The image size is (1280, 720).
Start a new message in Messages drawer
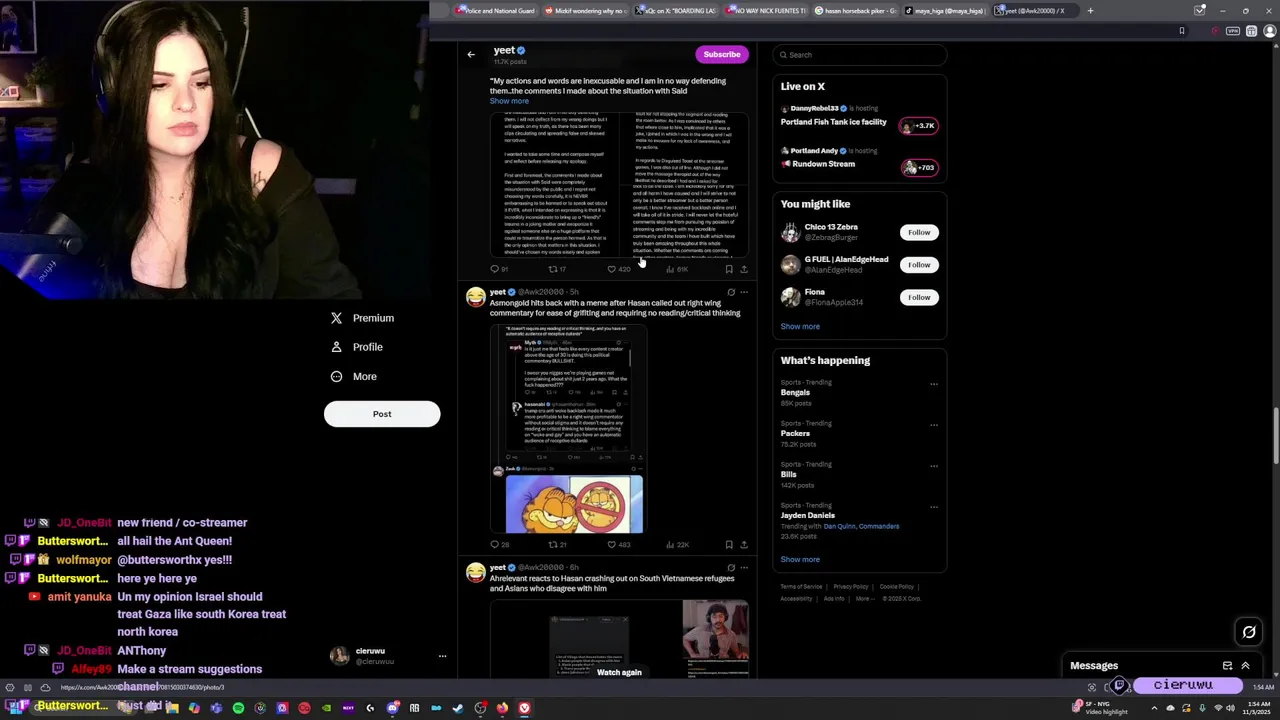click(x=1227, y=666)
